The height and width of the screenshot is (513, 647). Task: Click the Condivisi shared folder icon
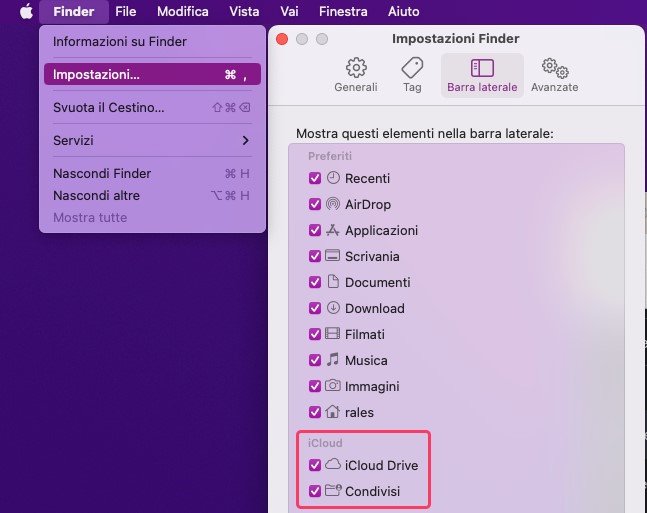point(333,490)
